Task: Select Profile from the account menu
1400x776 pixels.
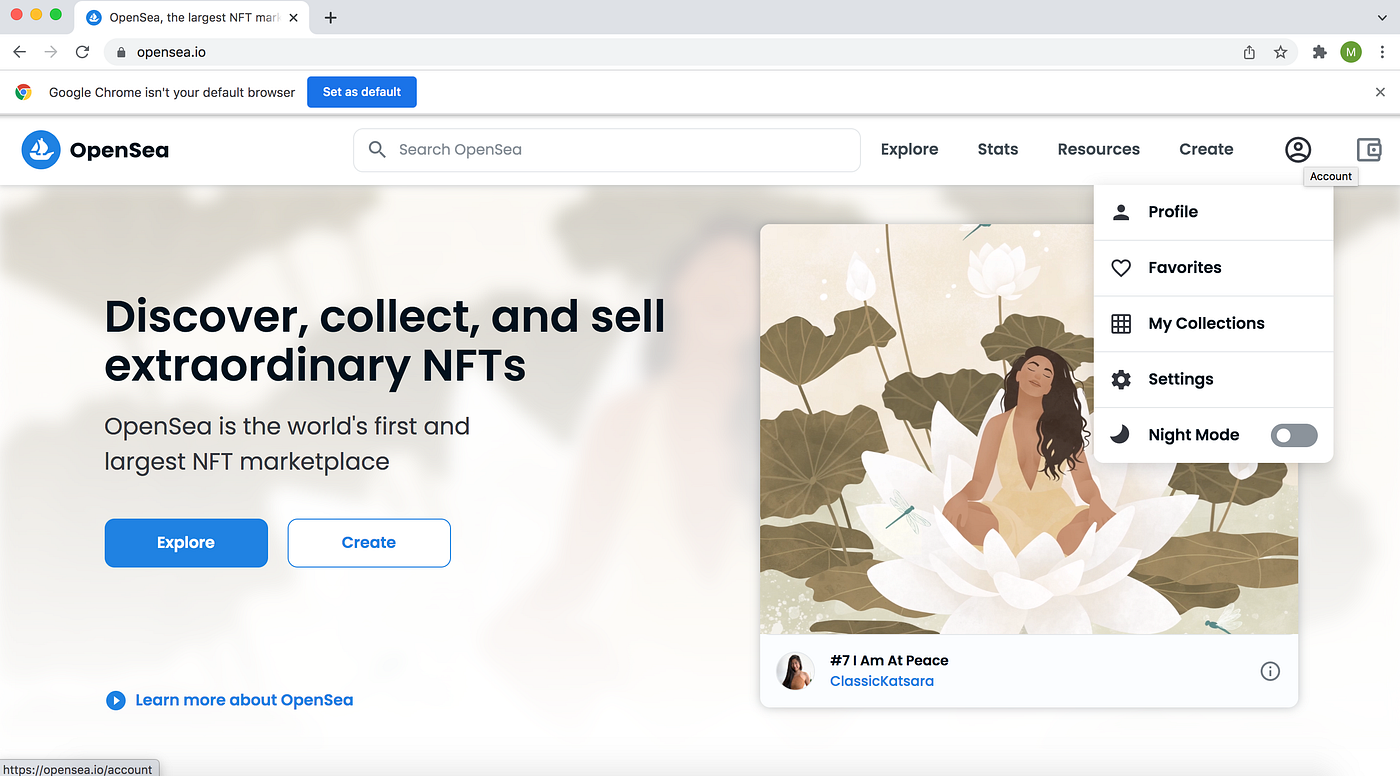Action: (x=1214, y=212)
